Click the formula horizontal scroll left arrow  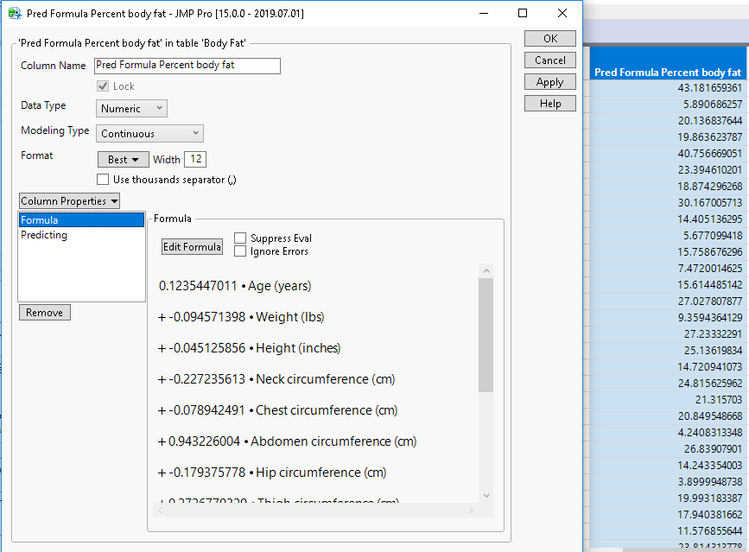[x=160, y=510]
